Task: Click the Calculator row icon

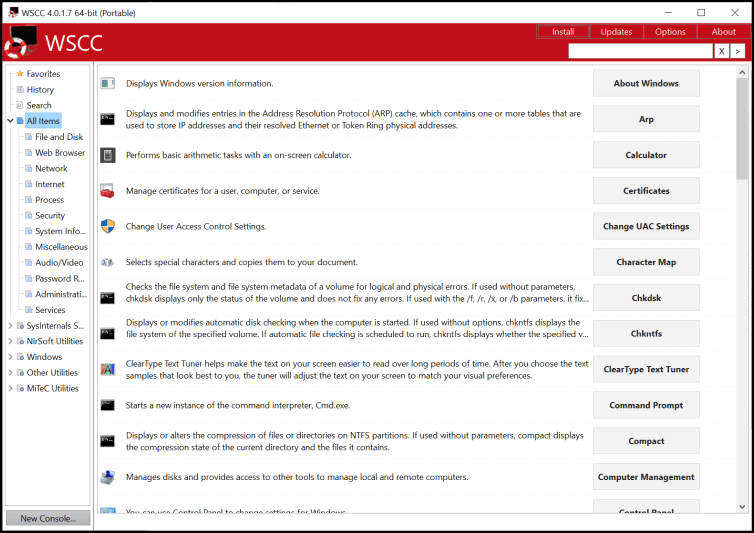Action: [108, 155]
